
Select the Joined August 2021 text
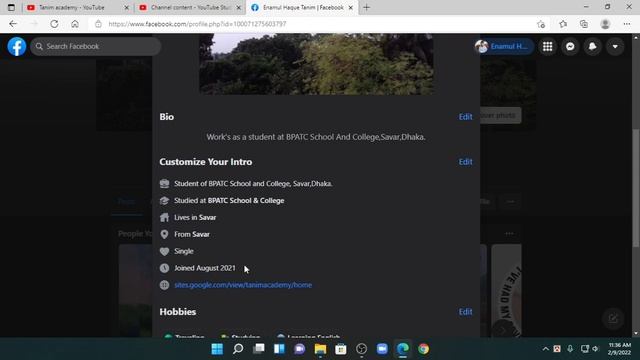click(205, 268)
